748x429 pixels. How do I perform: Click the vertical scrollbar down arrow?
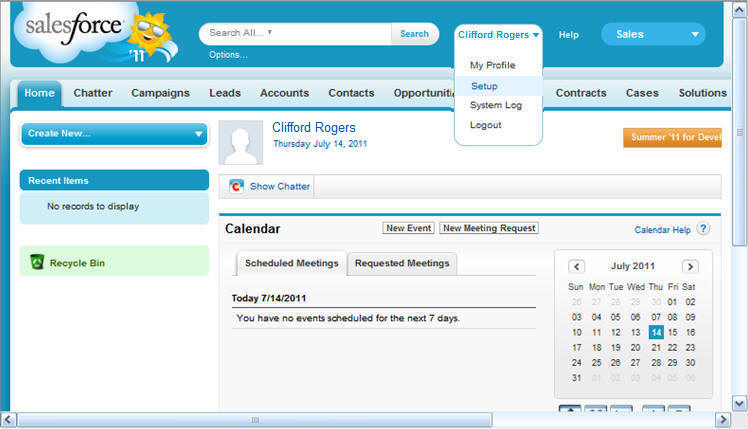click(739, 404)
